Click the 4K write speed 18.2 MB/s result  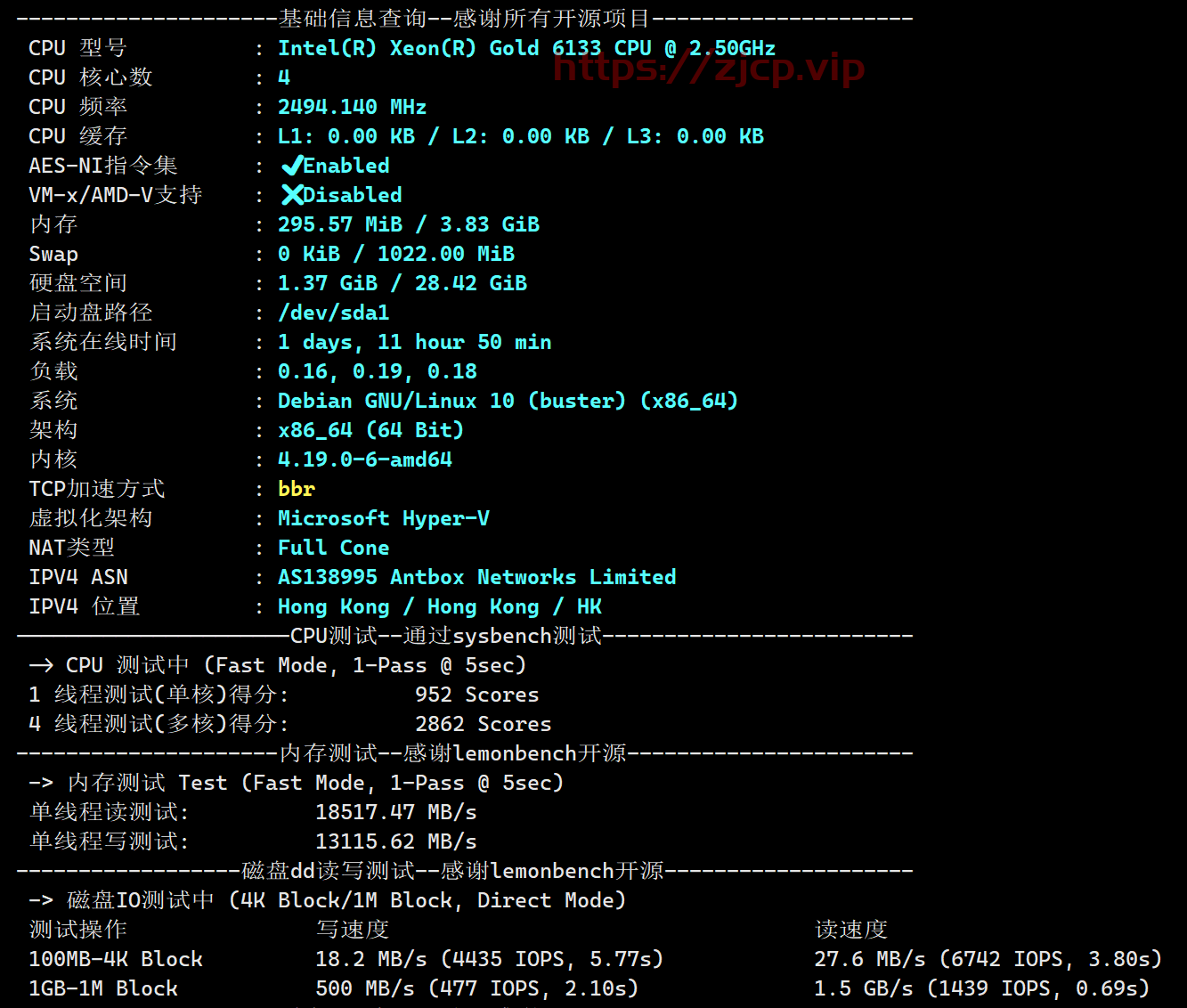click(x=490, y=959)
